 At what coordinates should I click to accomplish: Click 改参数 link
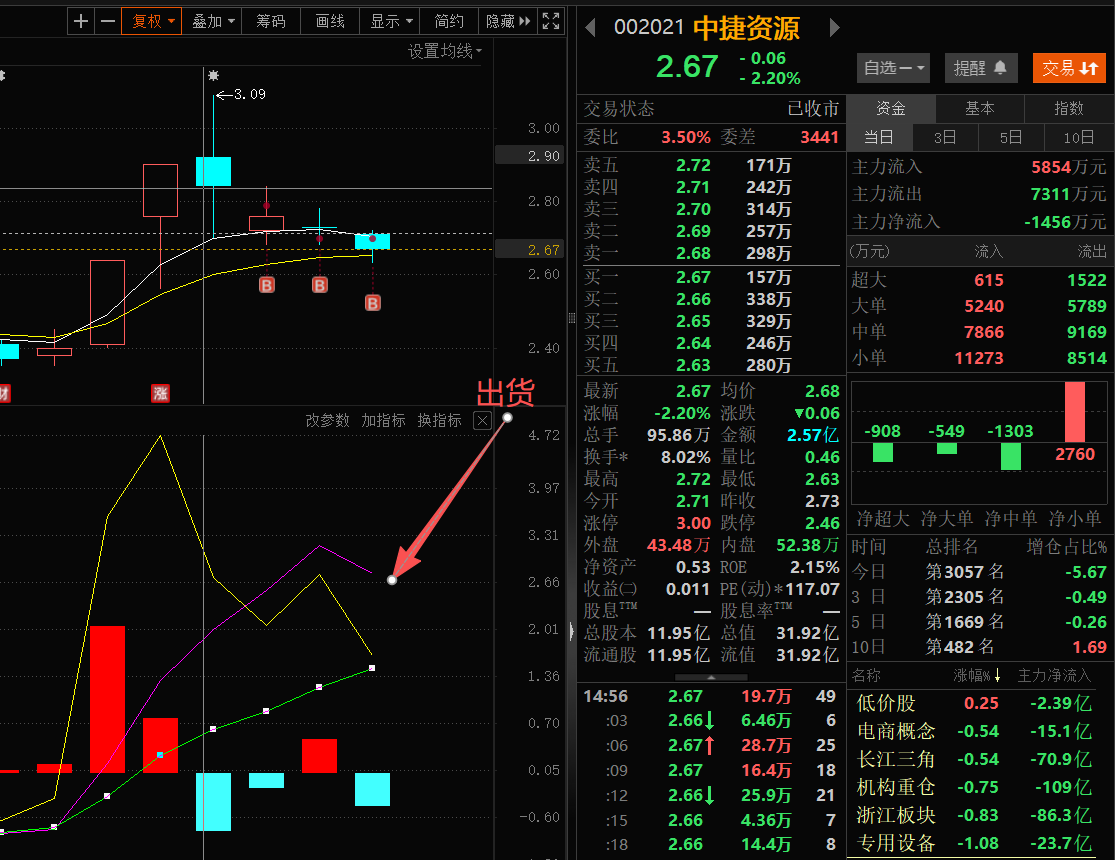click(x=327, y=420)
